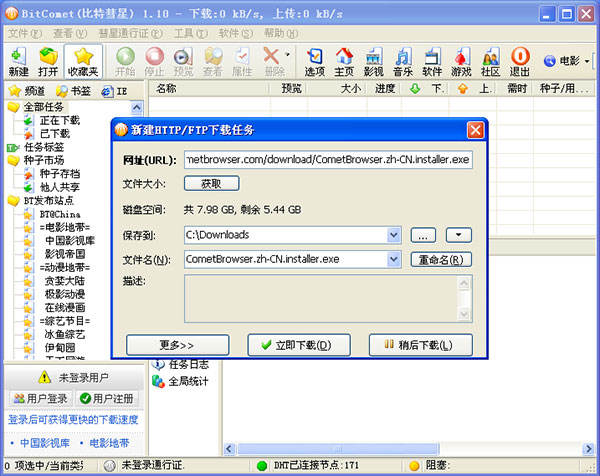Click the green DHT status indicator
The height and width of the screenshot is (476, 600).
[262, 466]
